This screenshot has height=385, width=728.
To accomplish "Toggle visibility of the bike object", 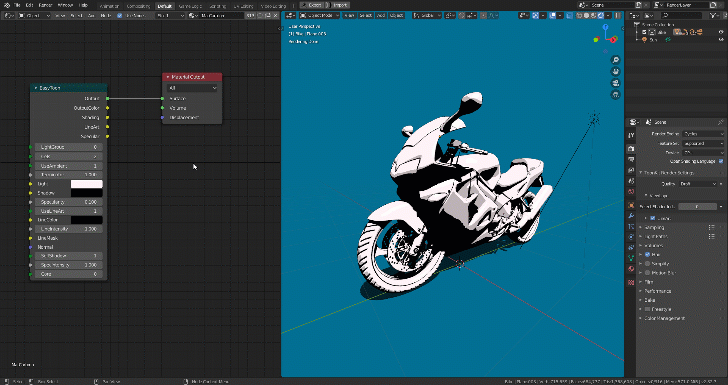I will click(721, 32).
